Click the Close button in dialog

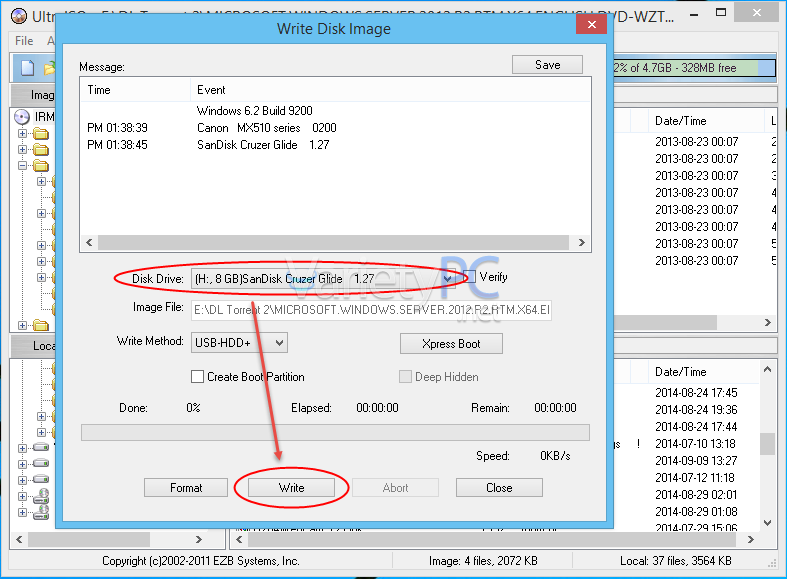tap(499, 488)
